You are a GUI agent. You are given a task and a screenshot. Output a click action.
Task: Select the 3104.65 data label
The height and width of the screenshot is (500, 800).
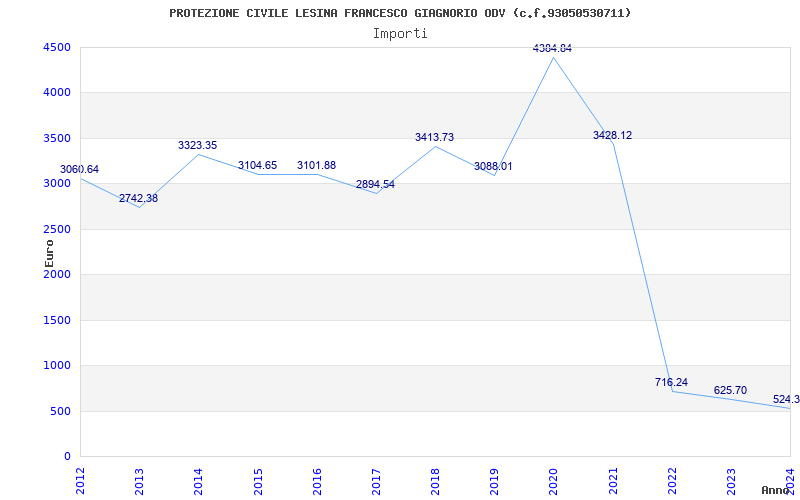pyautogui.click(x=257, y=165)
